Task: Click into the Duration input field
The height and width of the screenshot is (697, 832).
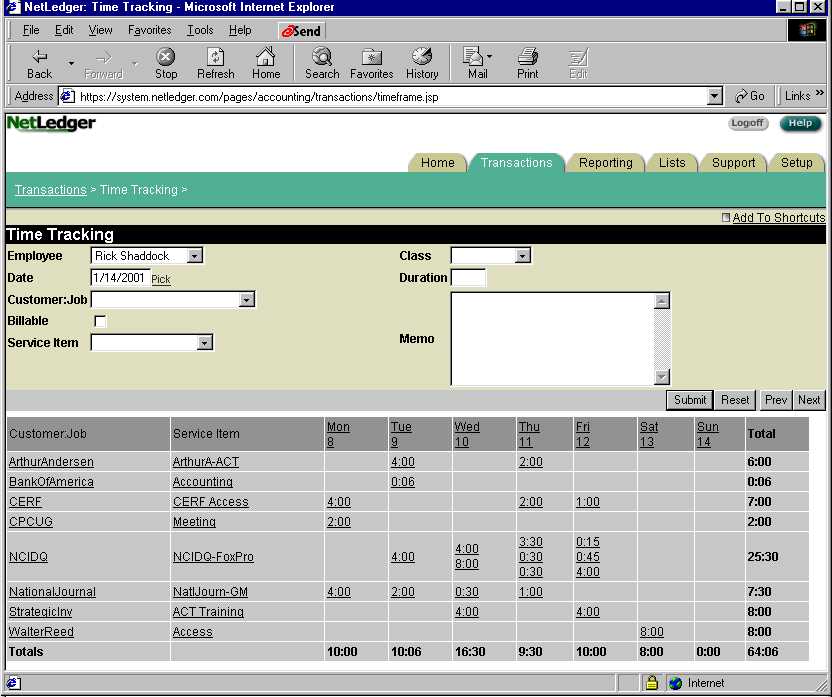Action: [x=468, y=278]
